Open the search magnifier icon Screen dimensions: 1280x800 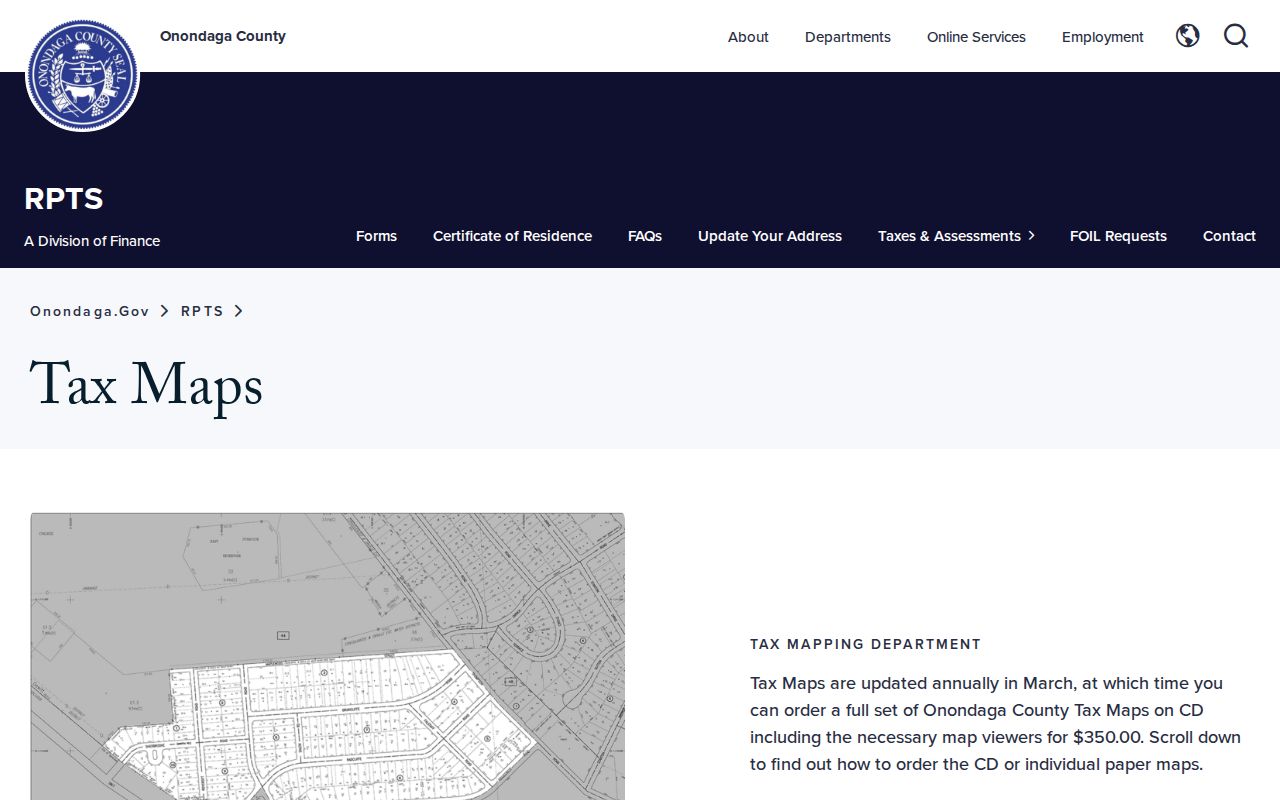(x=1236, y=36)
